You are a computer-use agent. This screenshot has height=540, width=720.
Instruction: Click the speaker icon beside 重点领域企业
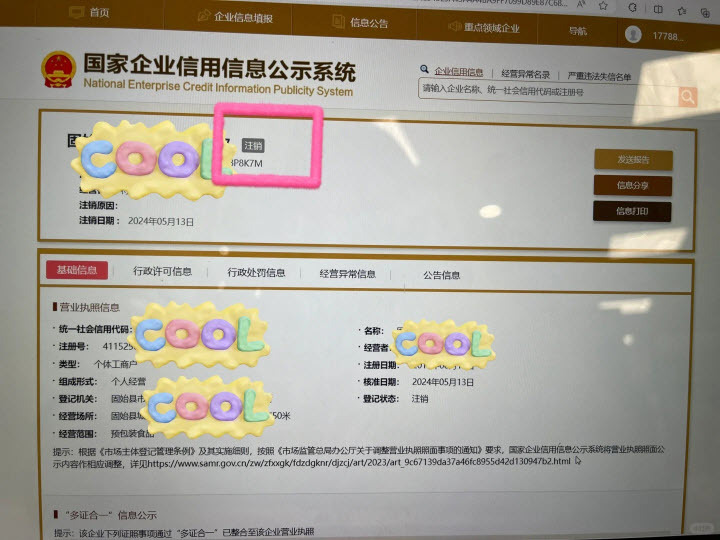(x=456, y=27)
